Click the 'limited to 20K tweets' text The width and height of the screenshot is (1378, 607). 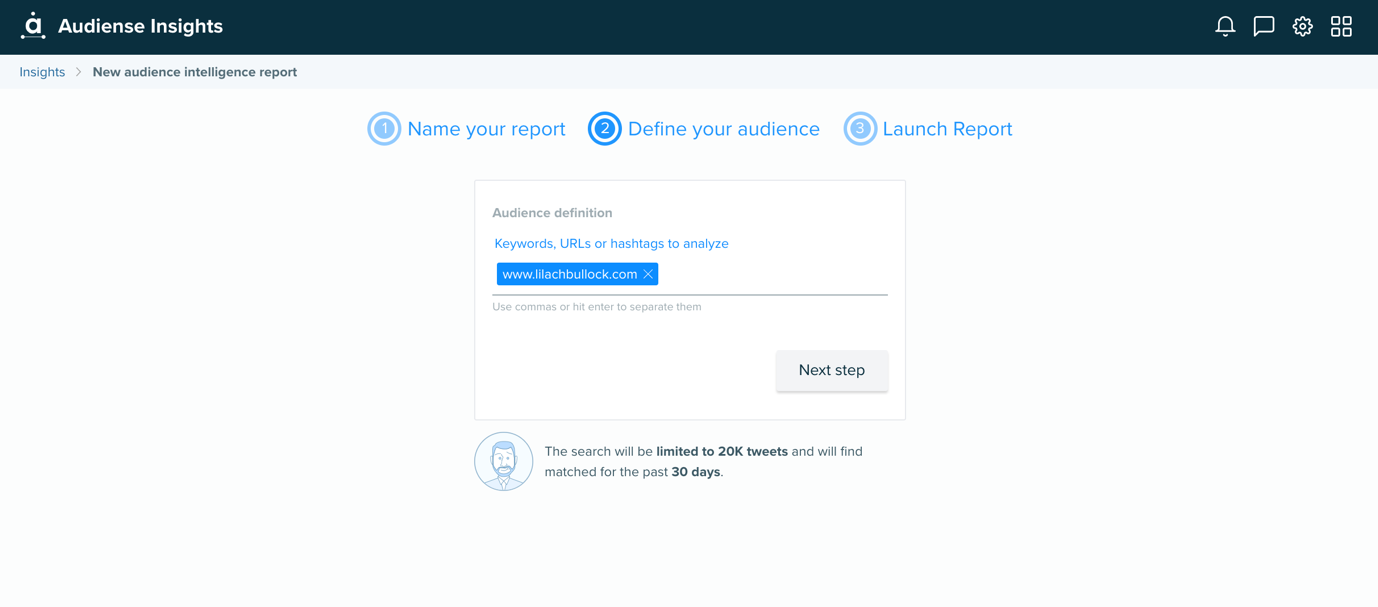pyautogui.click(x=722, y=452)
